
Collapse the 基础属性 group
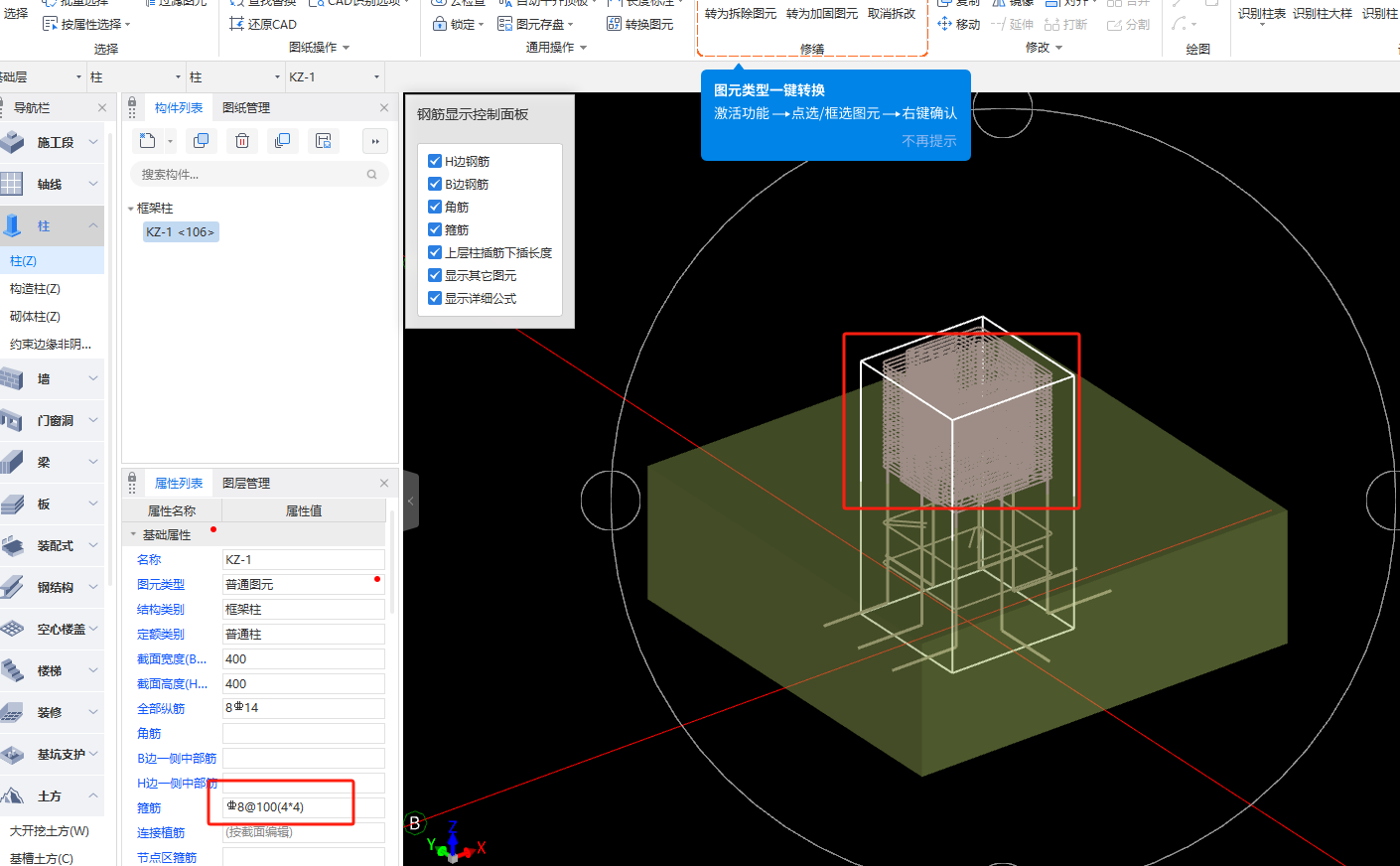[133, 534]
